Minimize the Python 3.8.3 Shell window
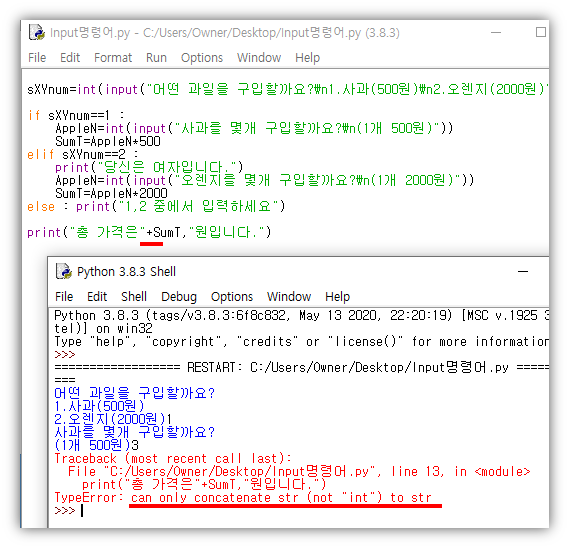 [x=523, y=271]
